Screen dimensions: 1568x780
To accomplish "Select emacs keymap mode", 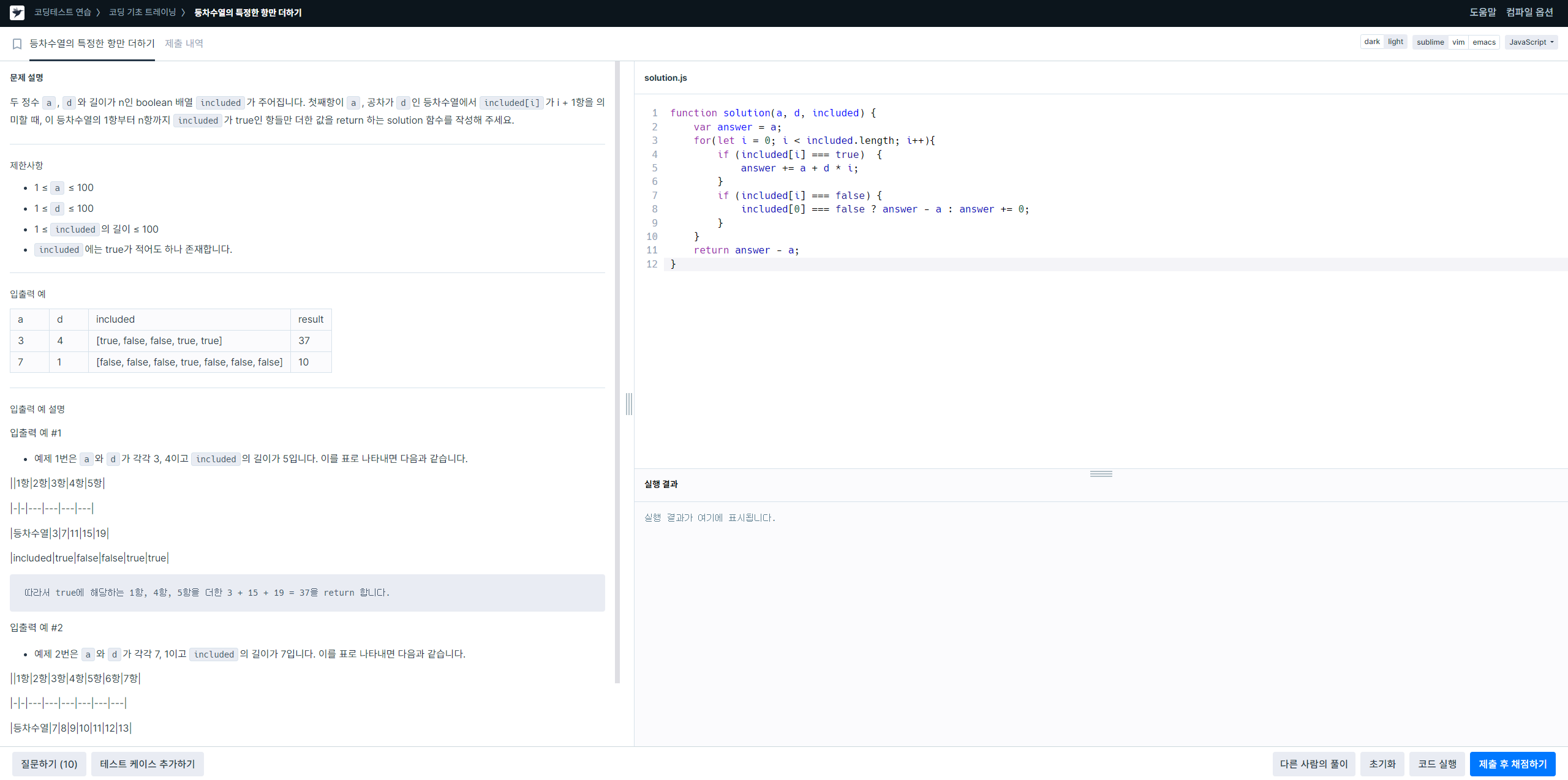I will click(x=1483, y=42).
